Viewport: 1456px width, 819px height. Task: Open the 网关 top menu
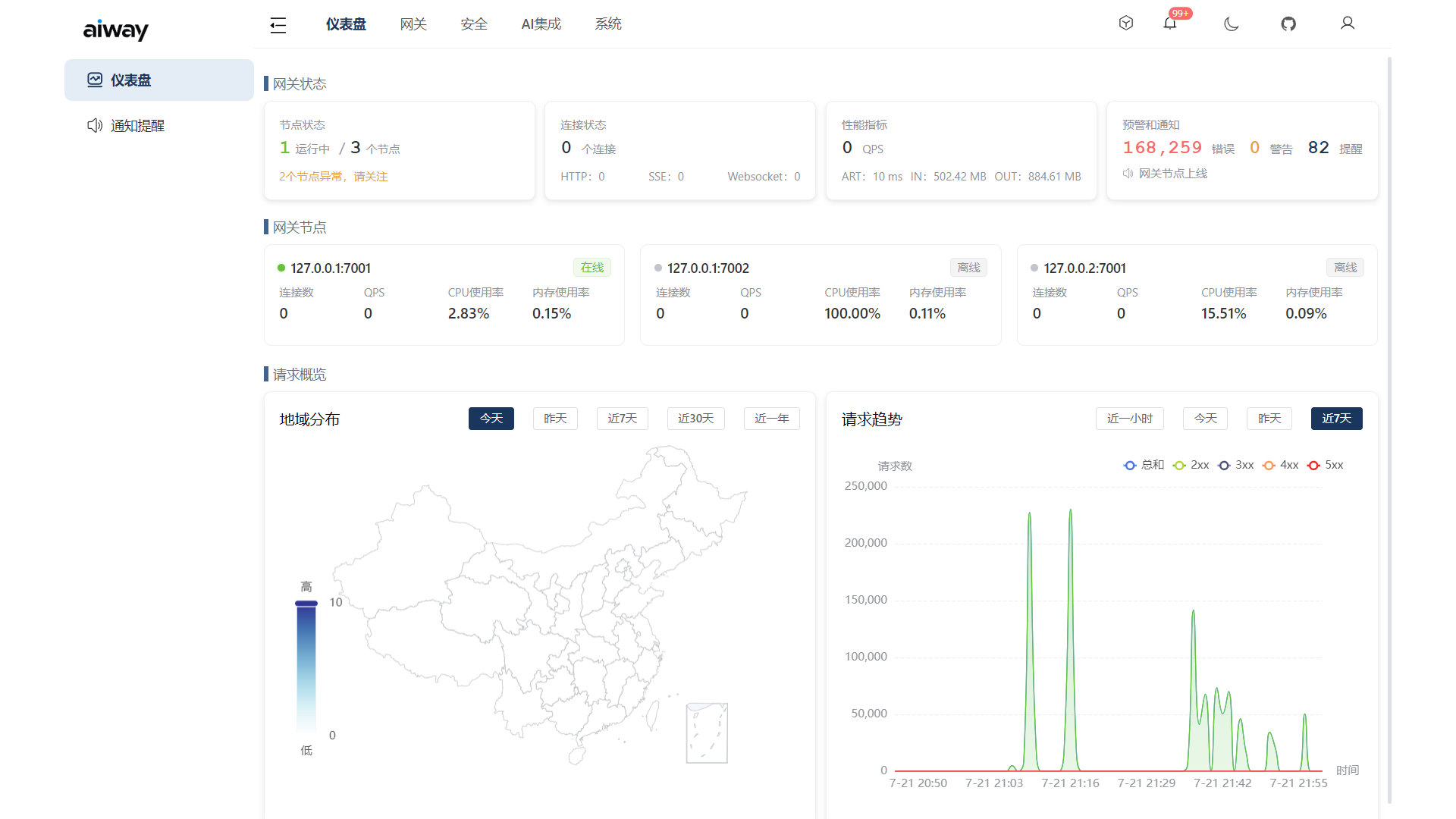click(x=413, y=24)
